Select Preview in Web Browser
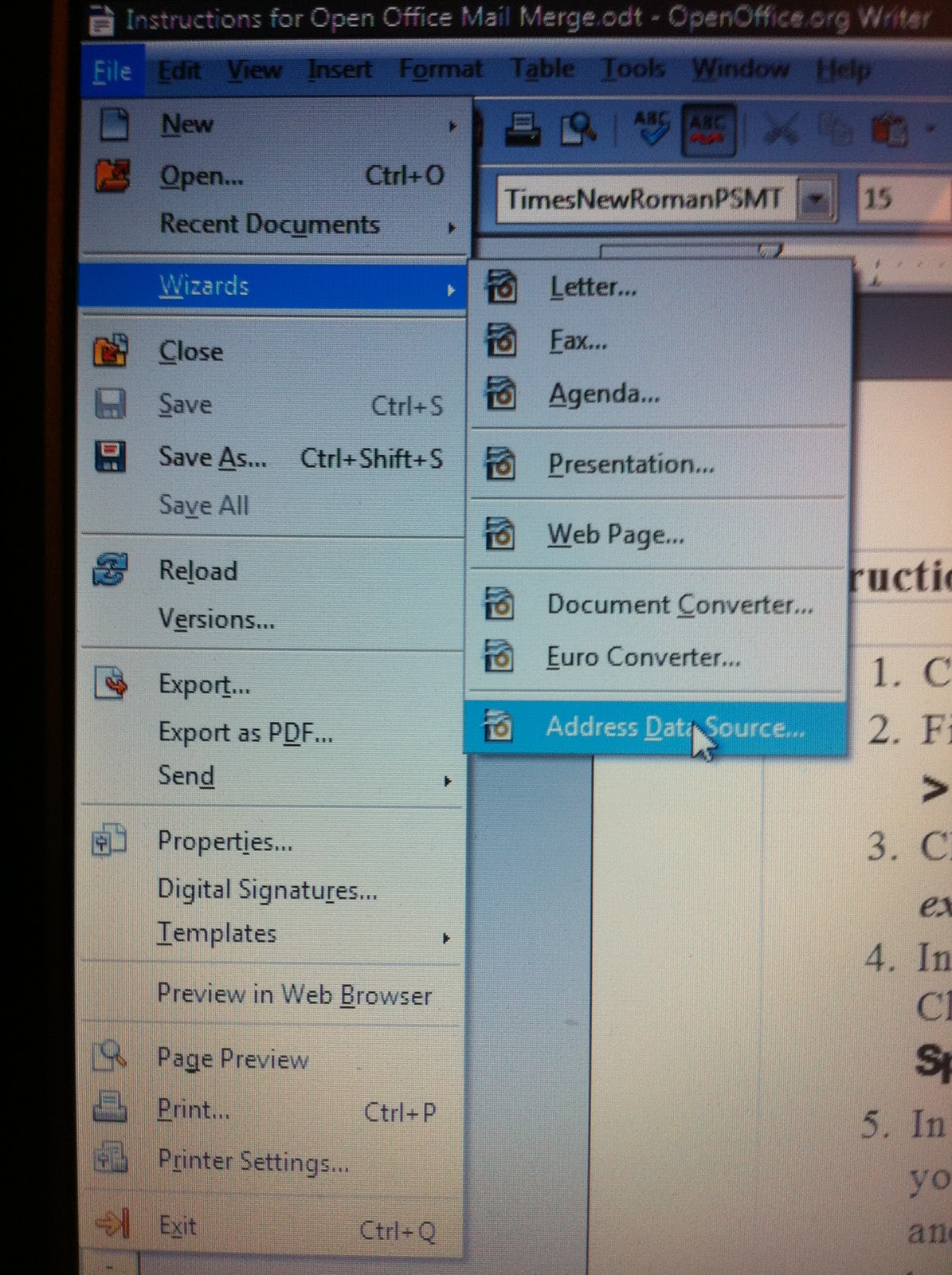The width and height of the screenshot is (952, 1275). point(294,994)
